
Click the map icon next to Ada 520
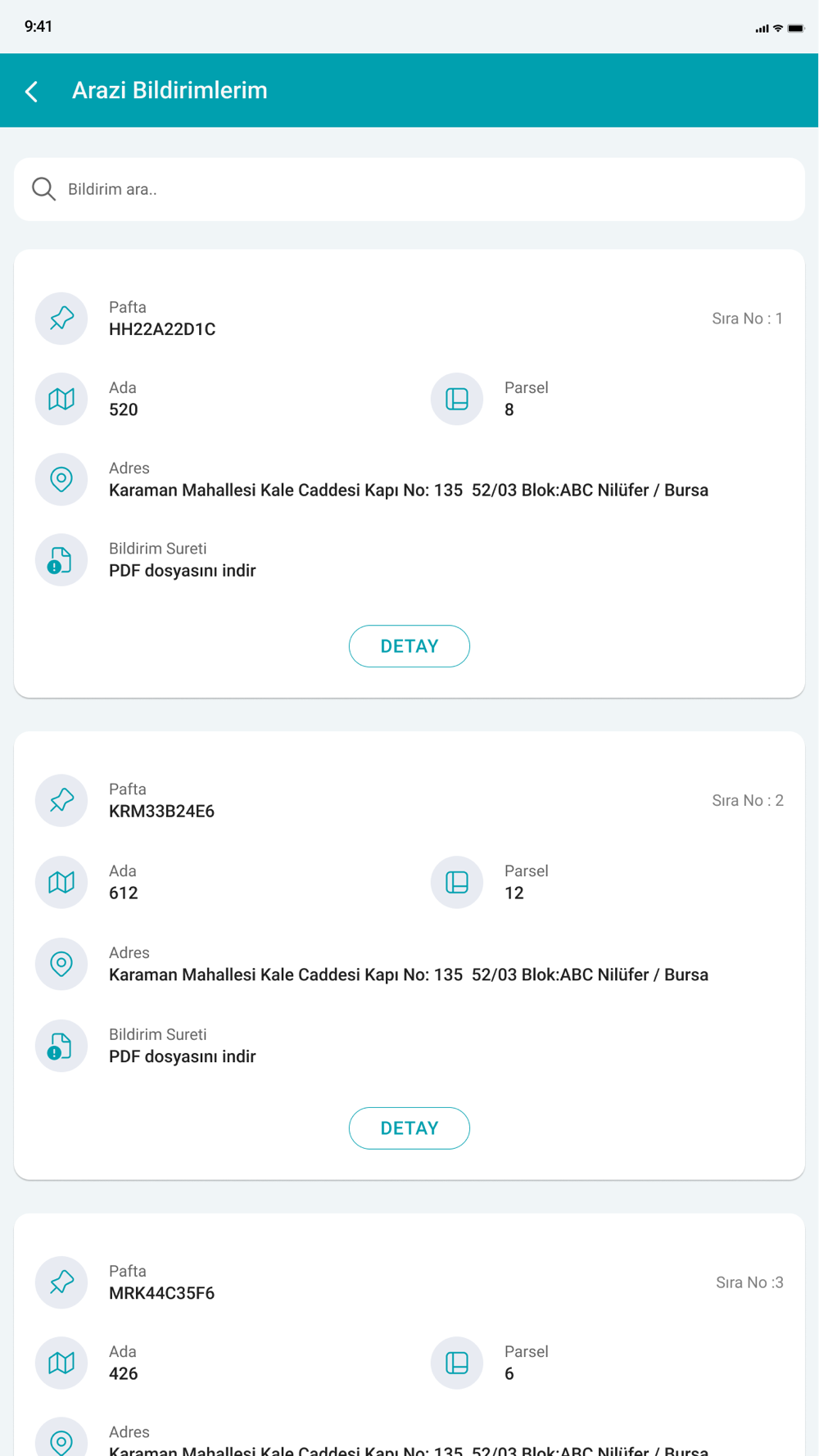(x=61, y=399)
